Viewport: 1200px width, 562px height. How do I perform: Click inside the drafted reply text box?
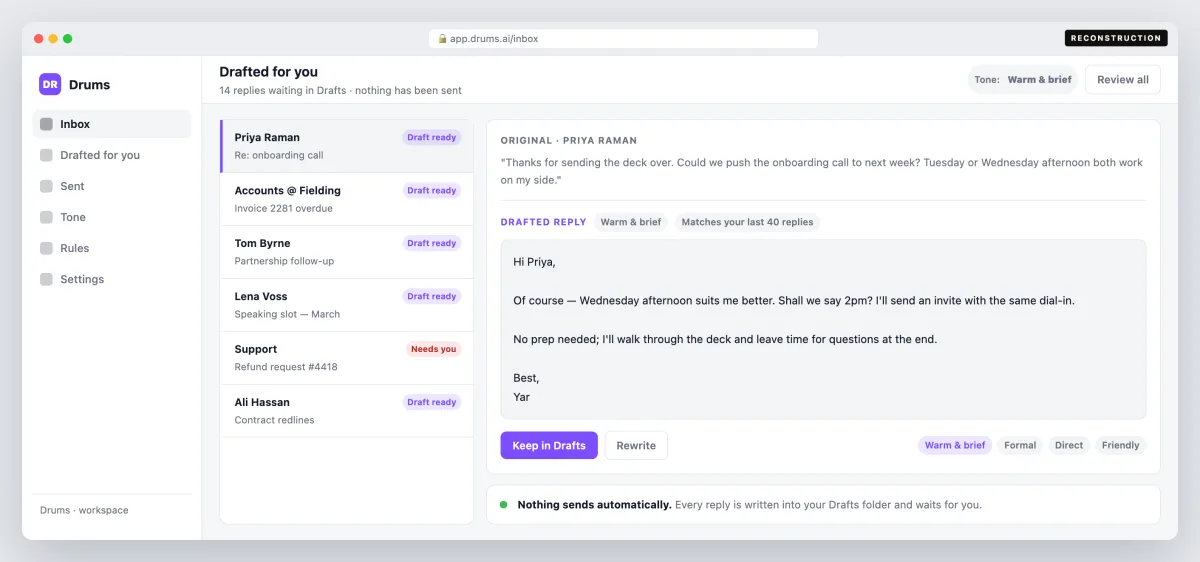click(x=823, y=329)
